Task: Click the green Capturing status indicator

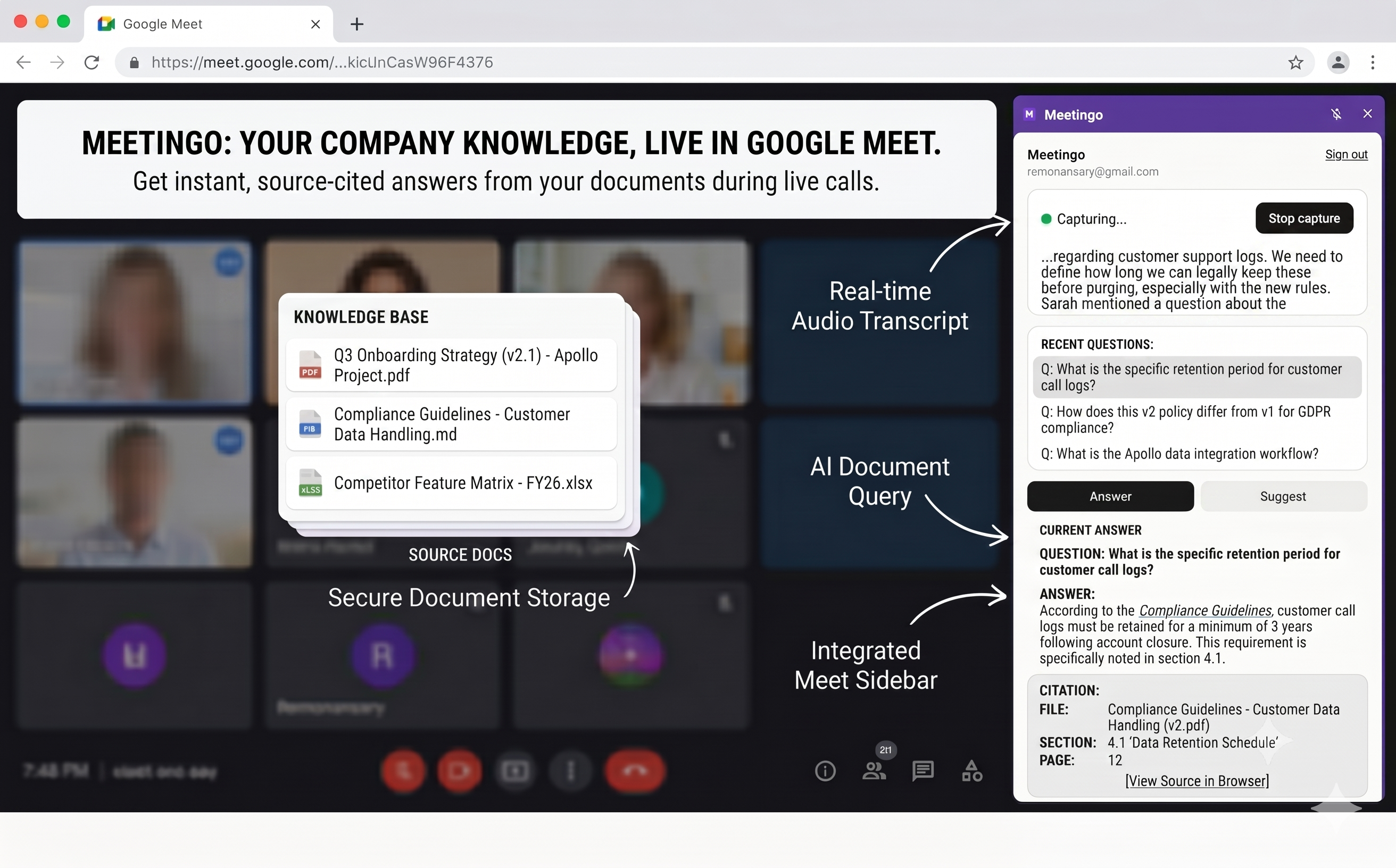Action: [1046, 219]
